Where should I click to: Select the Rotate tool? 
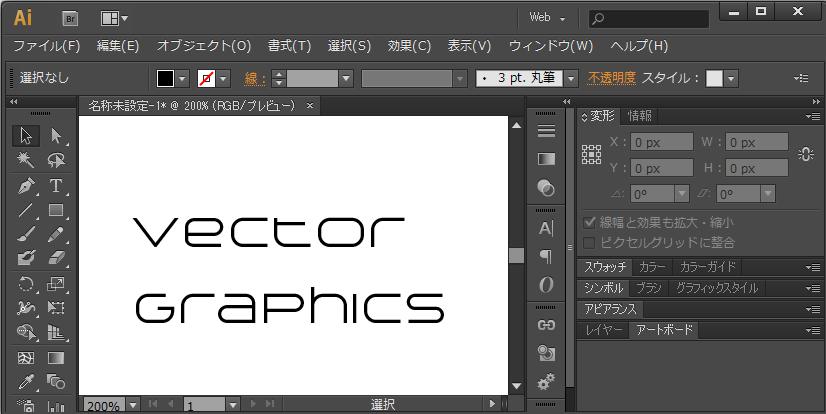click(27, 284)
